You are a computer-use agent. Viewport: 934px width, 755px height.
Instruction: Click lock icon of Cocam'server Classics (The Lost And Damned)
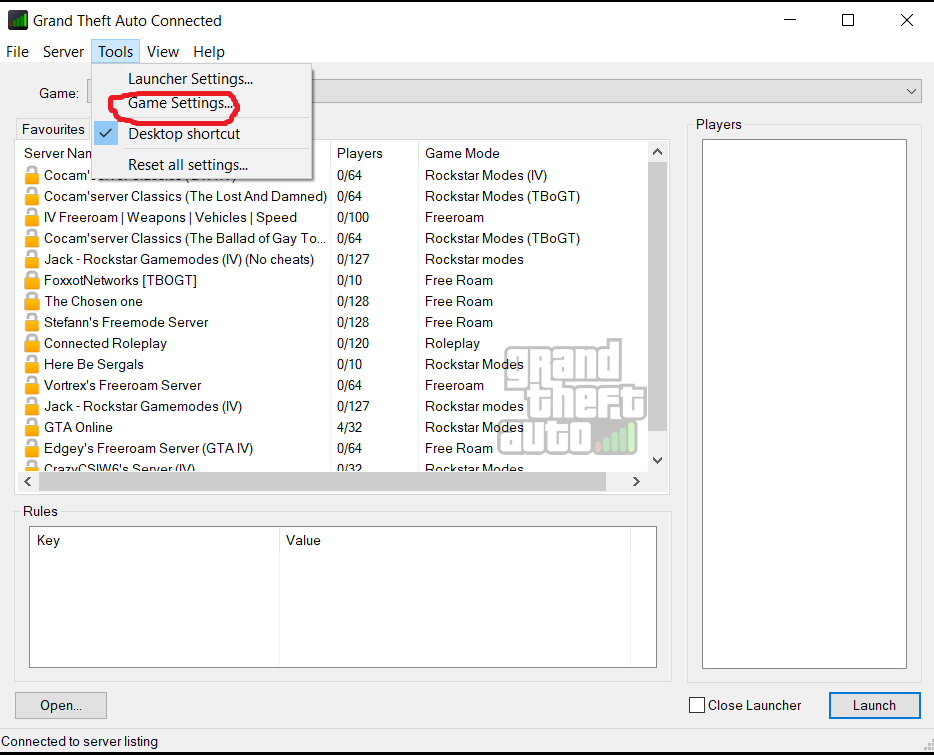tap(32, 197)
